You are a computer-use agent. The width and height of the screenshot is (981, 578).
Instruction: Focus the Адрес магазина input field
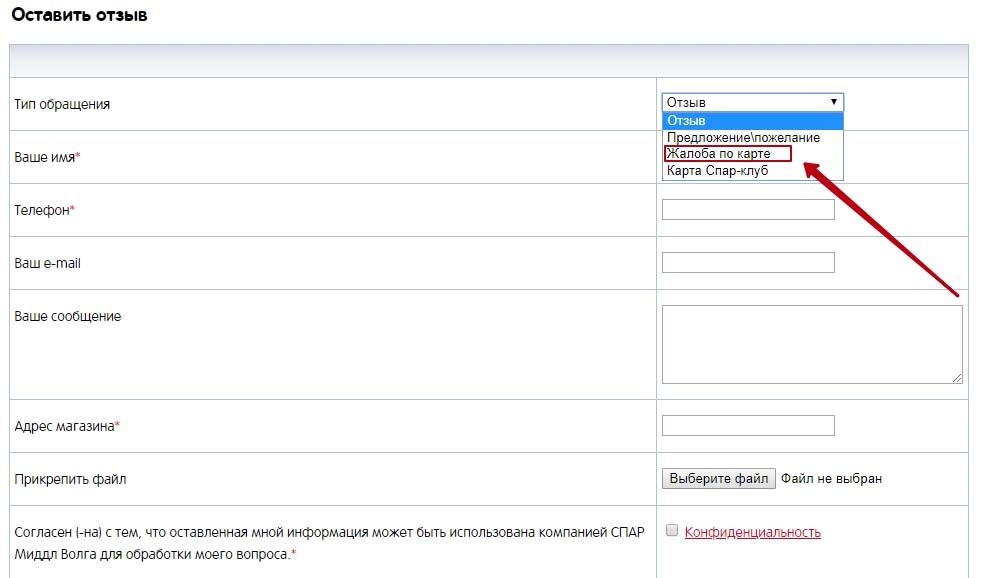pyautogui.click(x=748, y=426)
